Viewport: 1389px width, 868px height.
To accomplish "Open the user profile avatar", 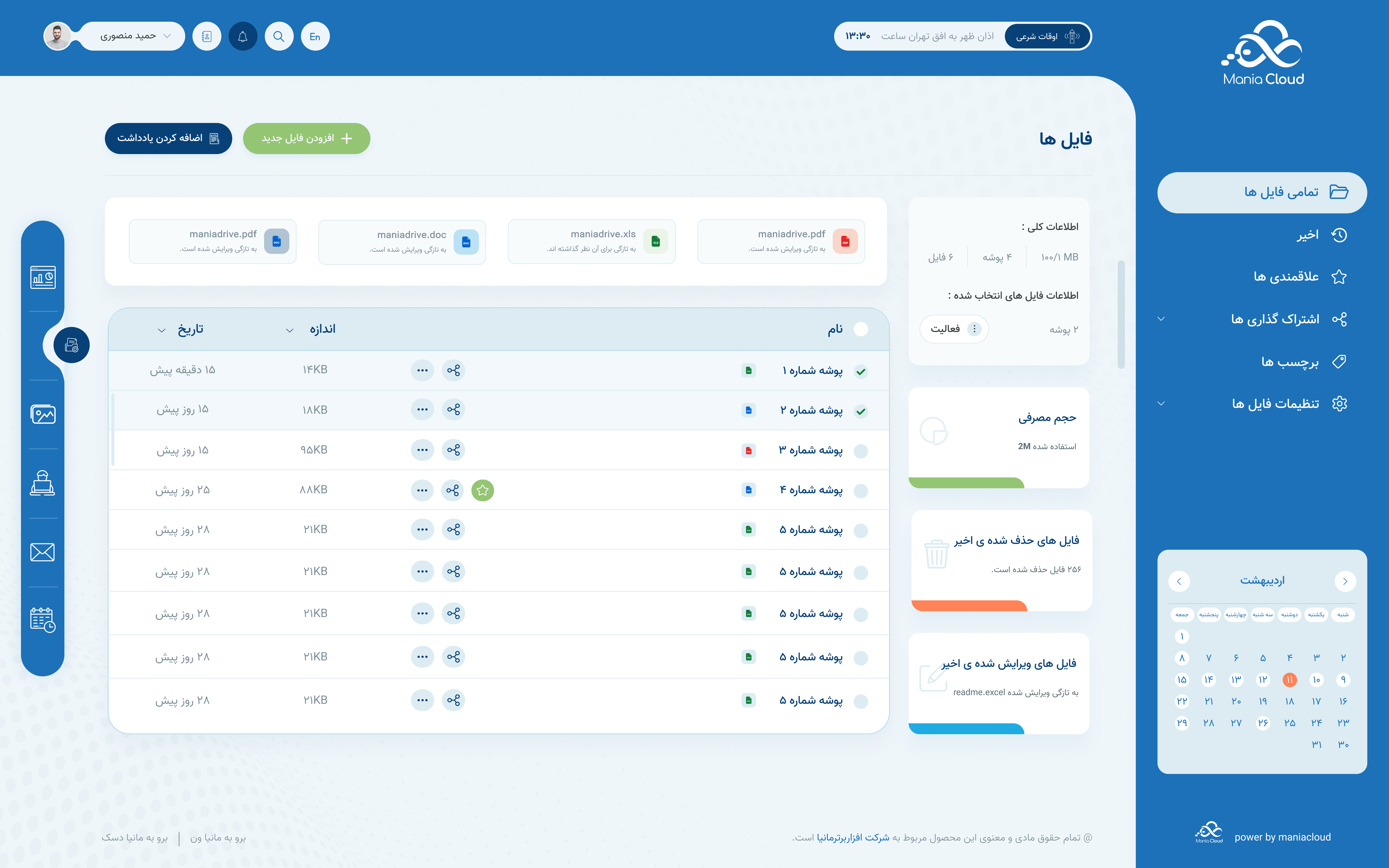I will pyautogui.click(x=57, y=36).
